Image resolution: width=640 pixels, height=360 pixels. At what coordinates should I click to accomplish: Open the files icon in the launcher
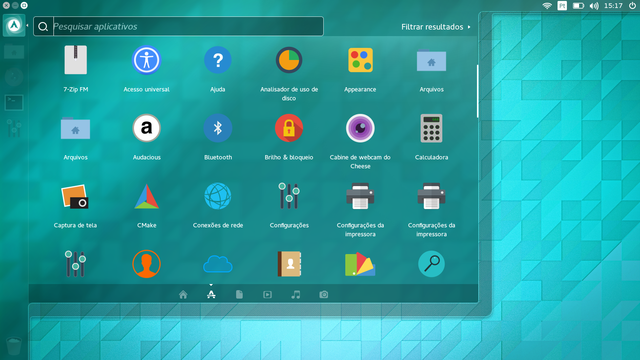[x=14, y=52]
